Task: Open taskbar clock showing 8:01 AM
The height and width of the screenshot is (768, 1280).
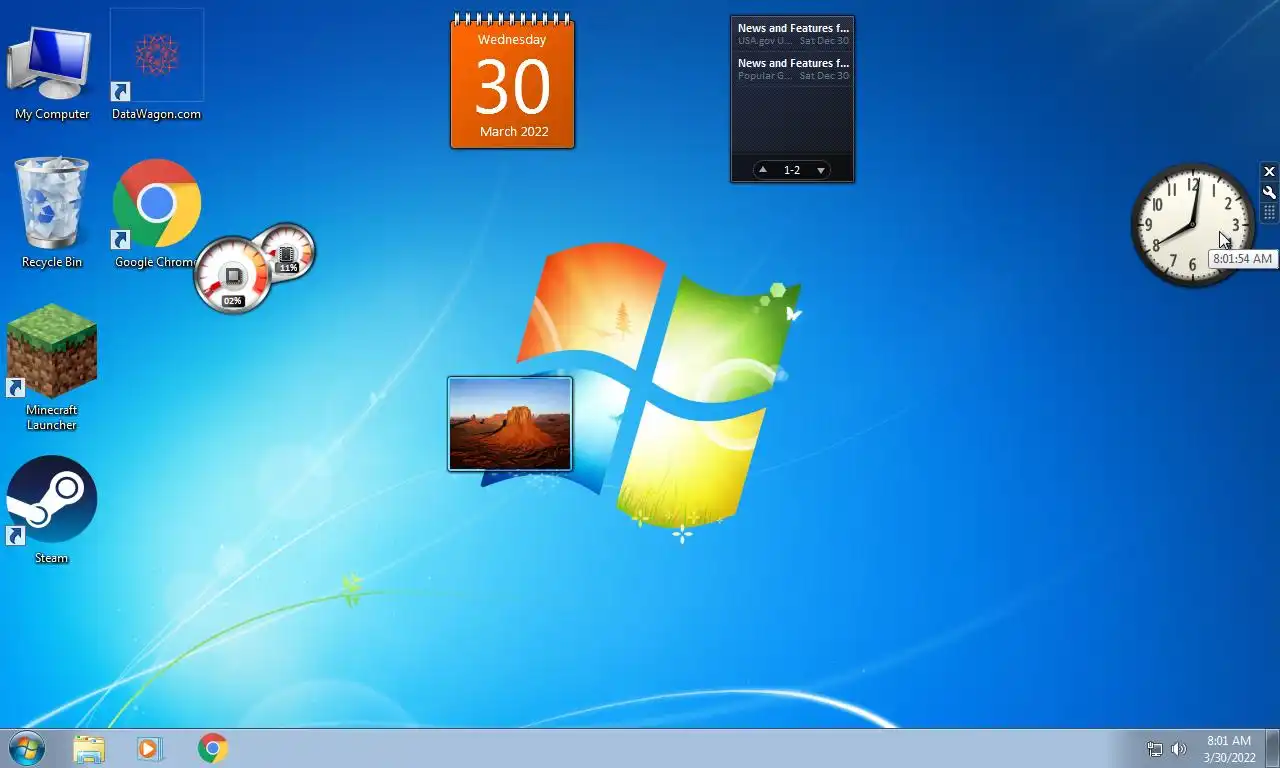Action: (1229, 749)
